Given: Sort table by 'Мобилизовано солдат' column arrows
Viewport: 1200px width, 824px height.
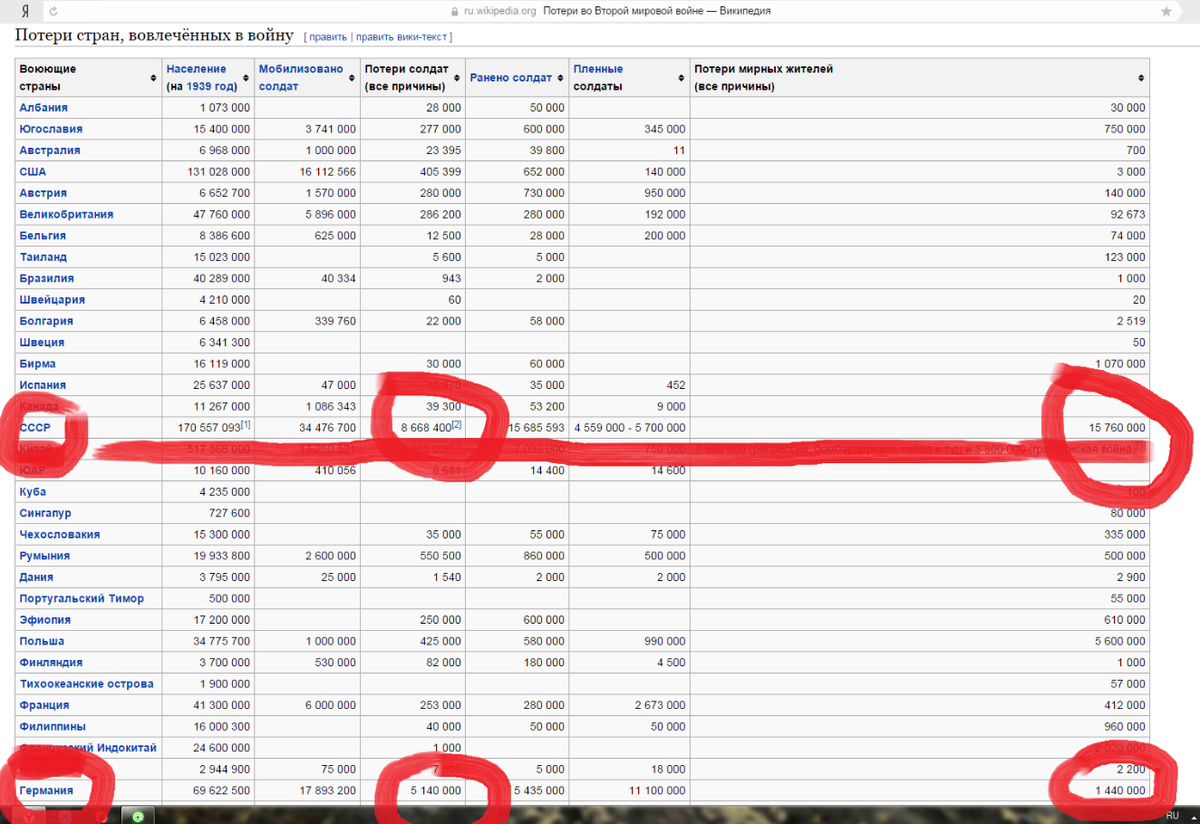Looking at the screenshot, I should click(352, 78).
